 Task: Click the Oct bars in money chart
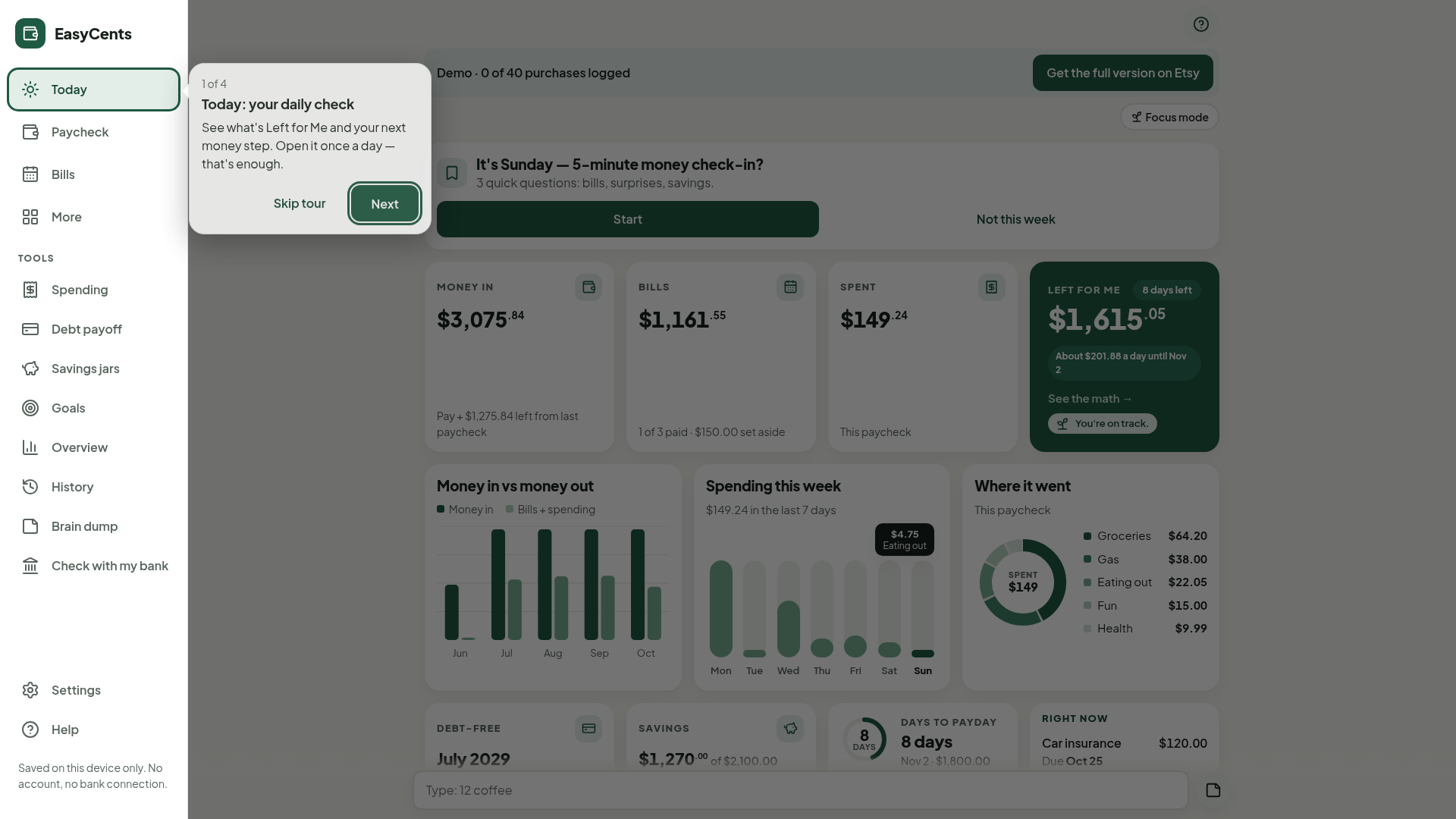pos(646,585)
